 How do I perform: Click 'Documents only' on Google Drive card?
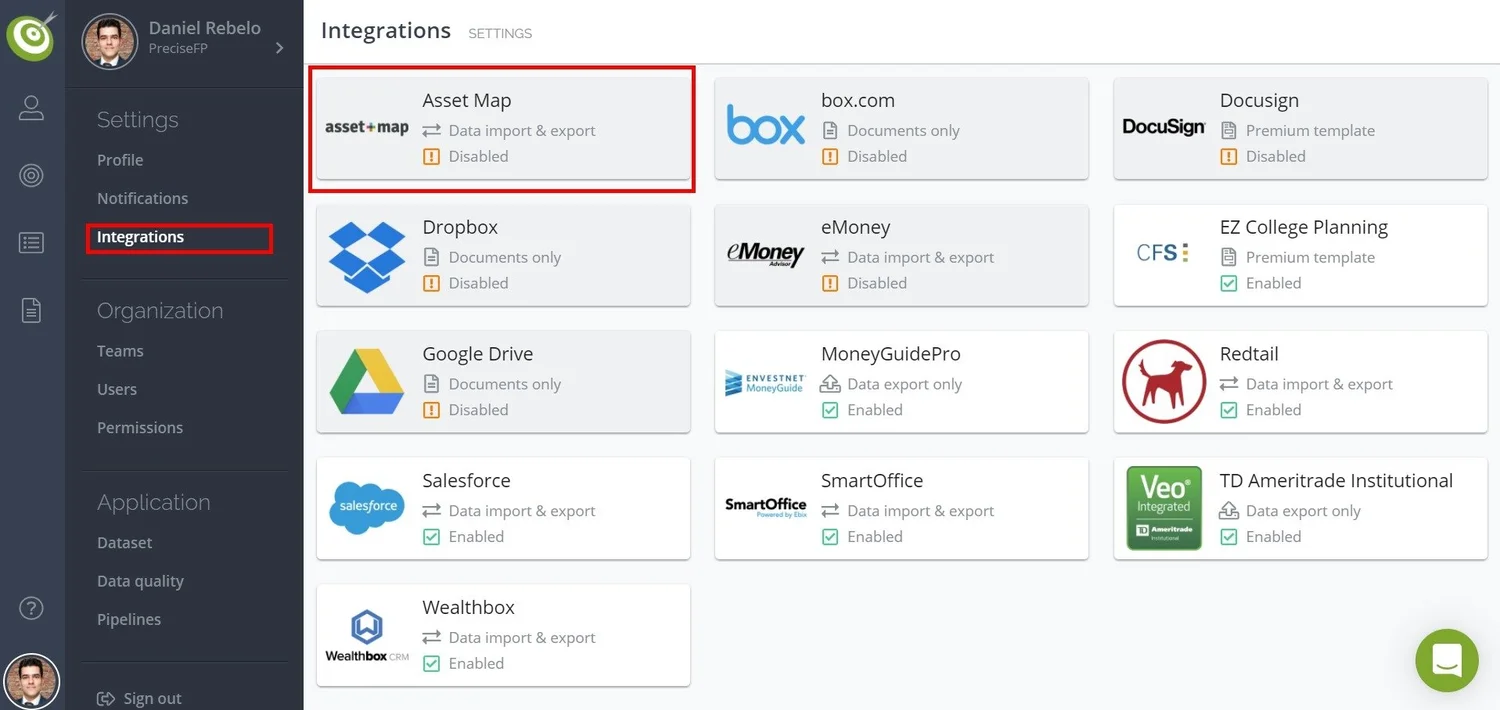pyautogui.click(x=505, y=384)
